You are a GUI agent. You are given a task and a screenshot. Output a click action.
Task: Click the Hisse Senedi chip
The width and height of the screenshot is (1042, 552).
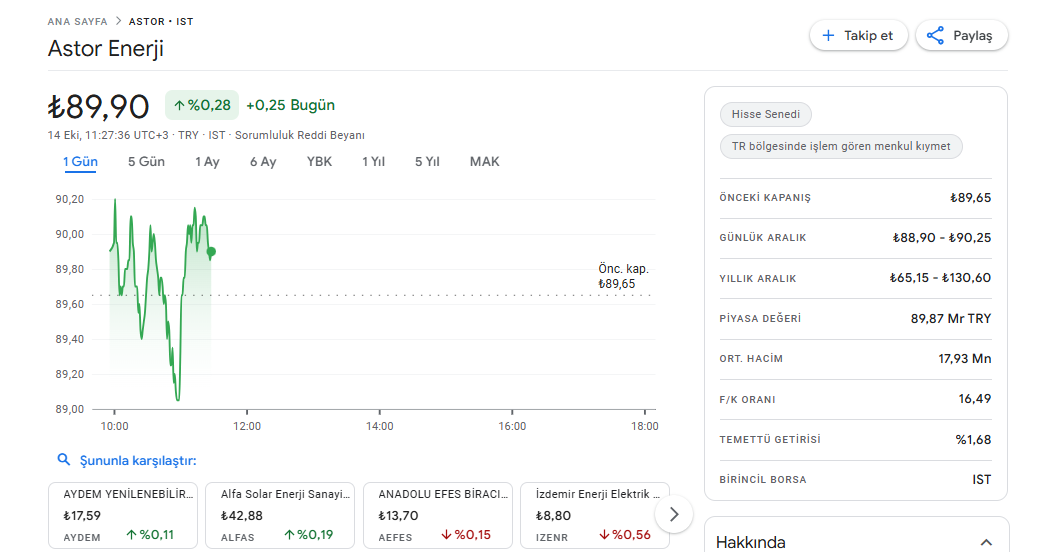(x=766, y=114)
